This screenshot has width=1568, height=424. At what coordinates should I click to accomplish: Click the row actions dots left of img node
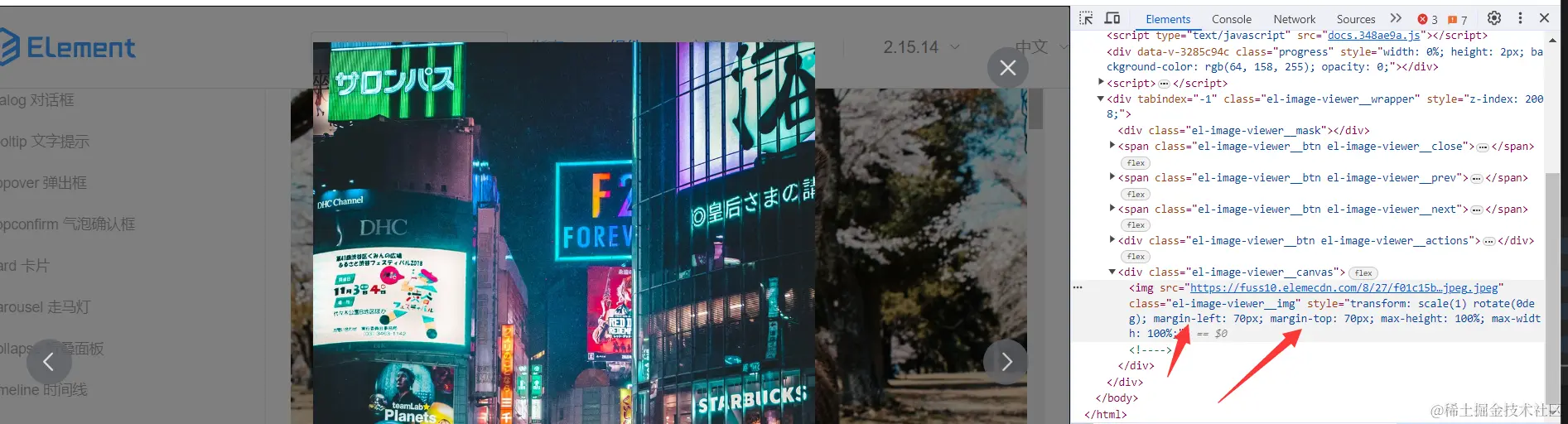pos(1078,287)
